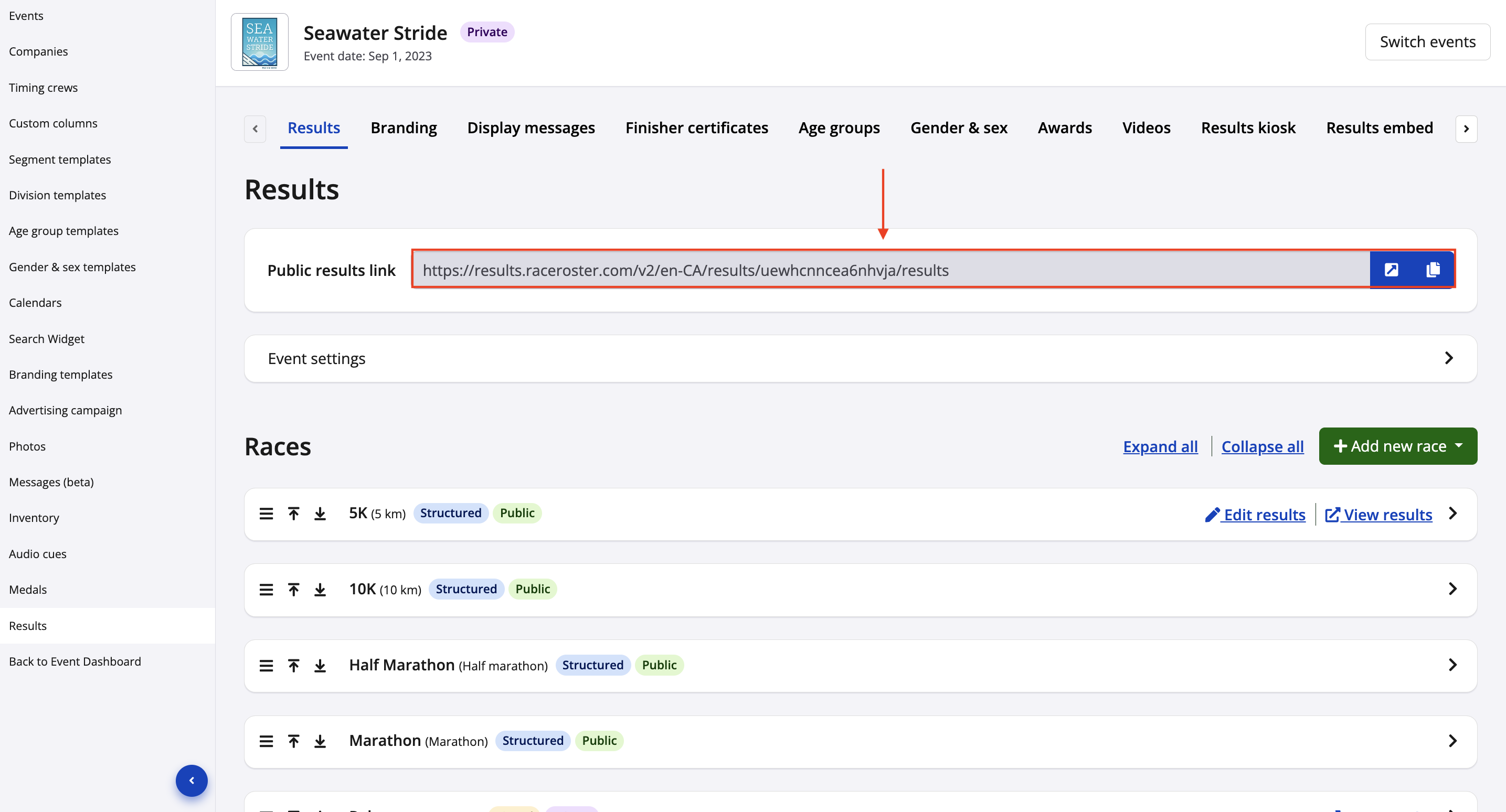
Task: Open public results link in new tab icon
Action: tap(1391, 270)
